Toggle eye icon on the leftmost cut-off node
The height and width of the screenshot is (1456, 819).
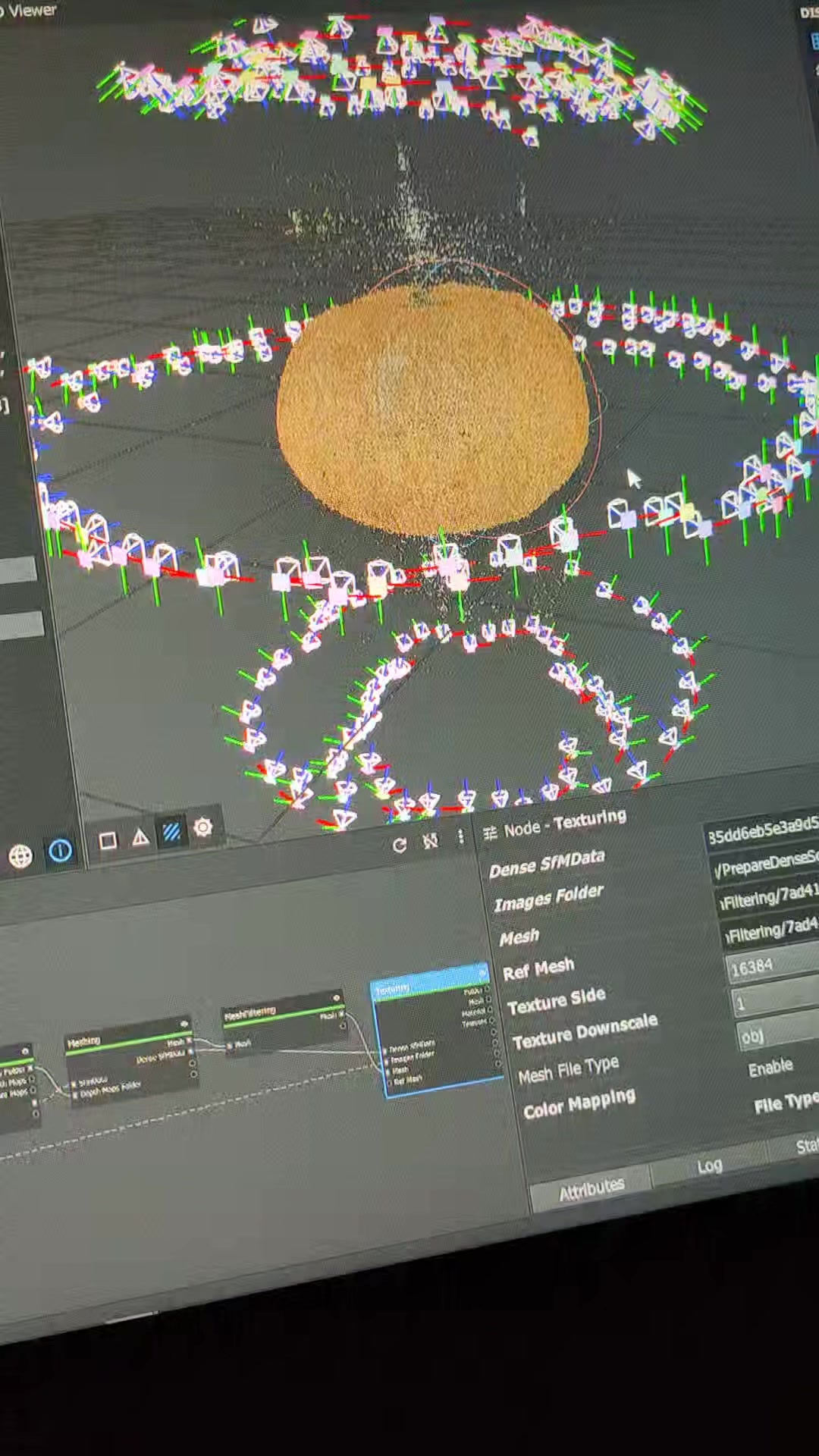click(25, 1051)
